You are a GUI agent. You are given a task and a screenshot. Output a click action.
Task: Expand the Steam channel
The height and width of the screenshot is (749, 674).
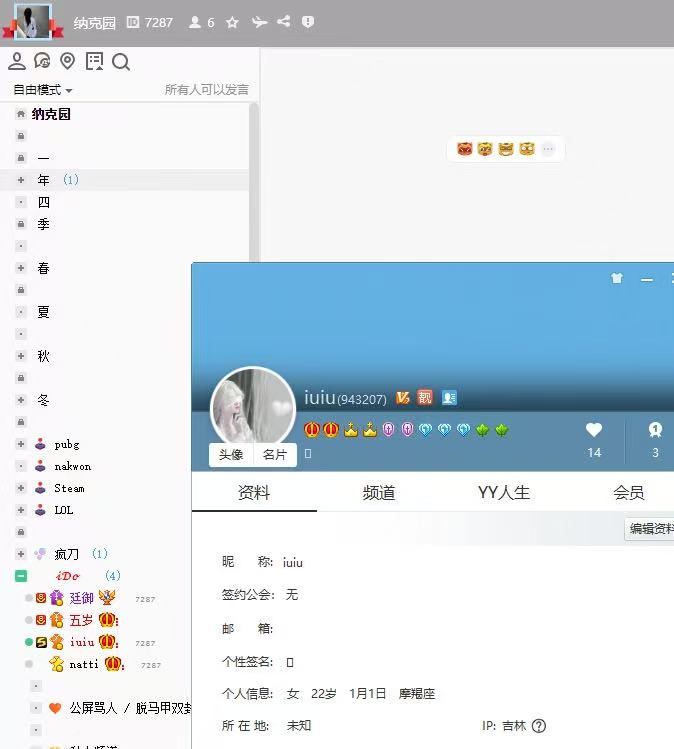point(21,488)
